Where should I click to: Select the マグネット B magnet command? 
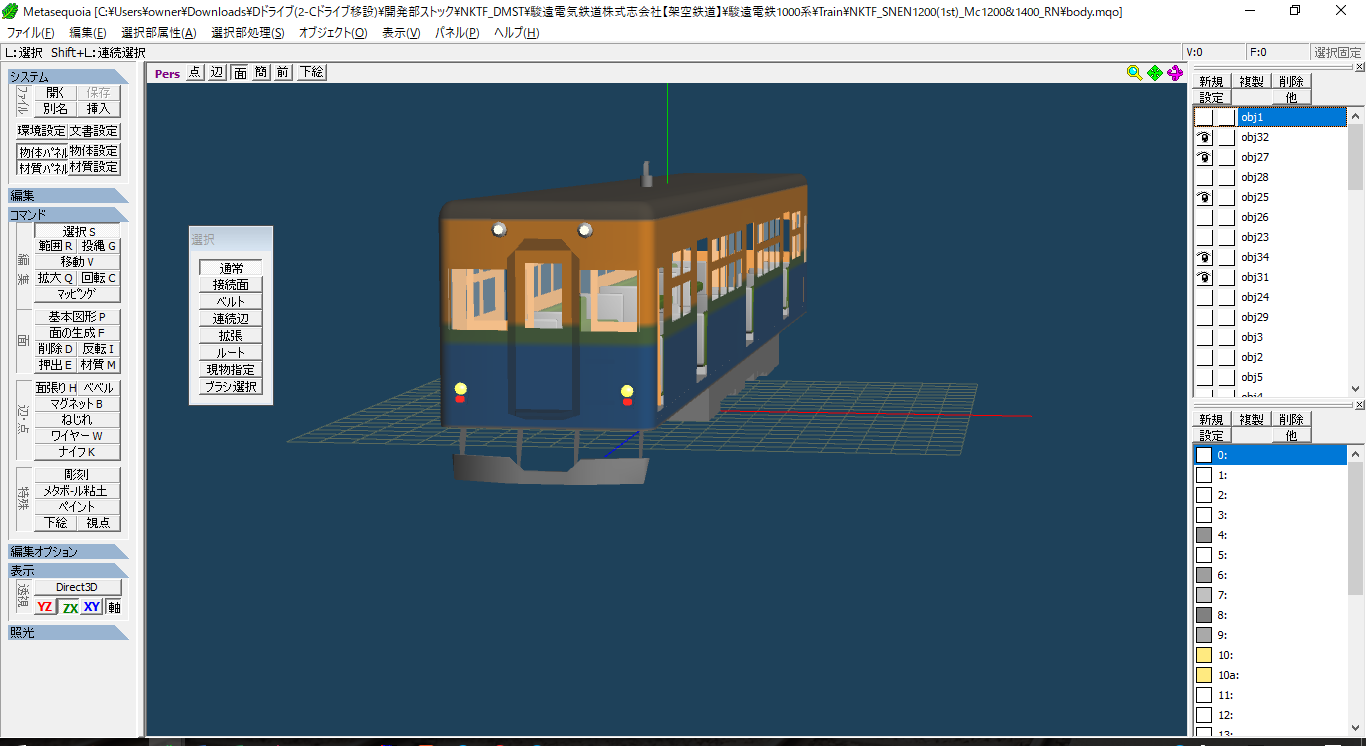point(78,404)
